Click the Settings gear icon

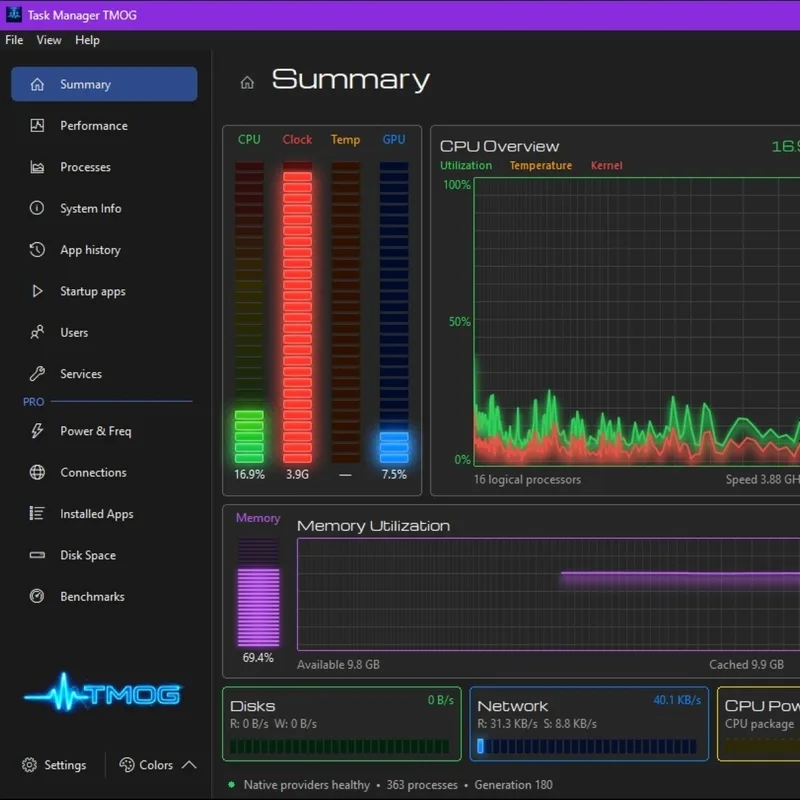tap(30, 765)
